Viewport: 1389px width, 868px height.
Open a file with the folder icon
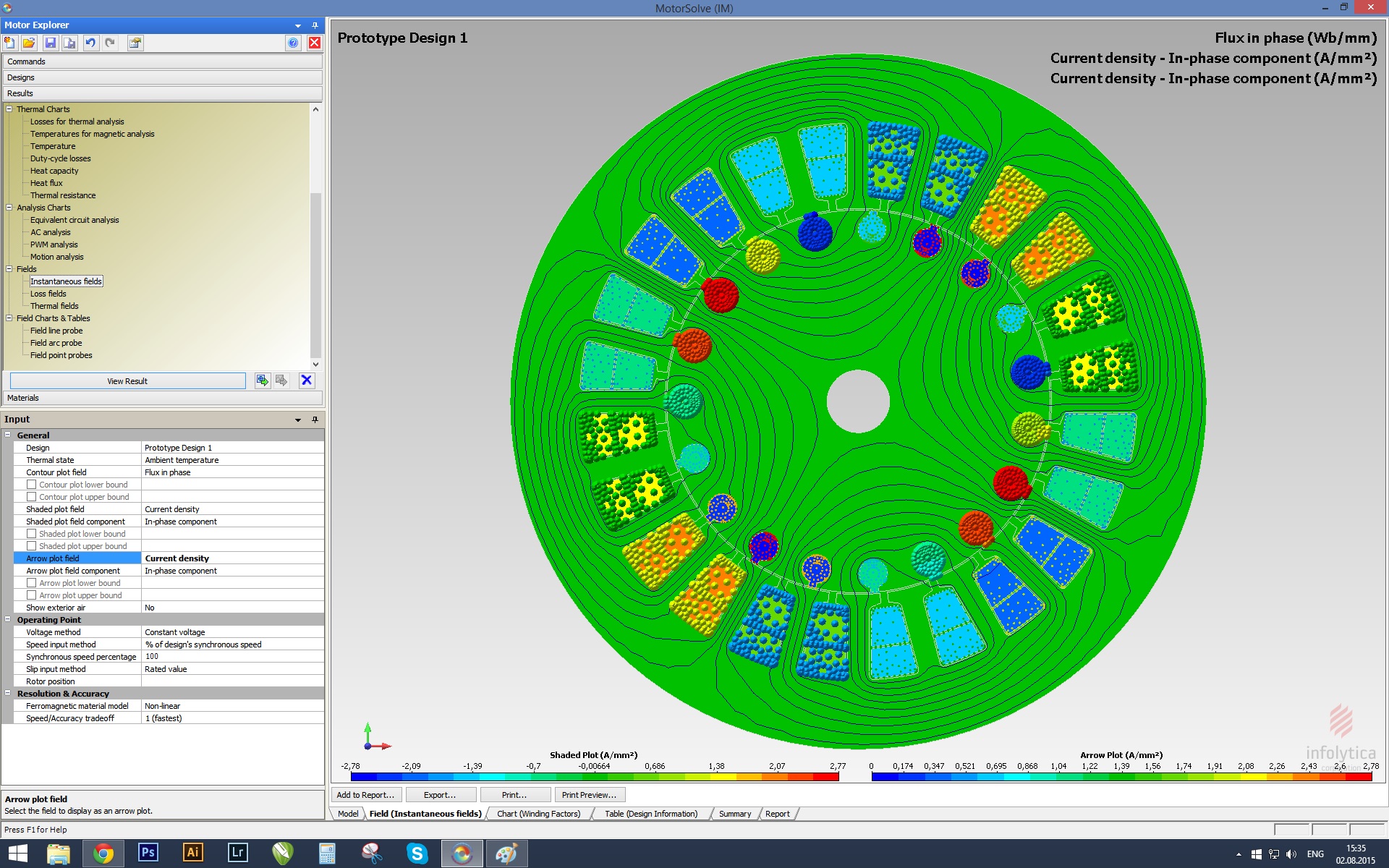[x=29, y=43]
